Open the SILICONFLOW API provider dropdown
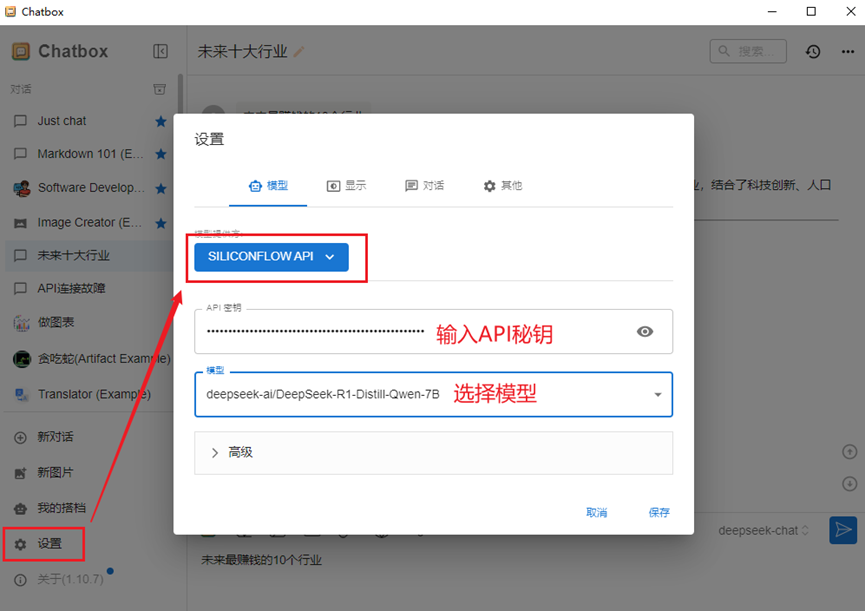 point(271,257)
